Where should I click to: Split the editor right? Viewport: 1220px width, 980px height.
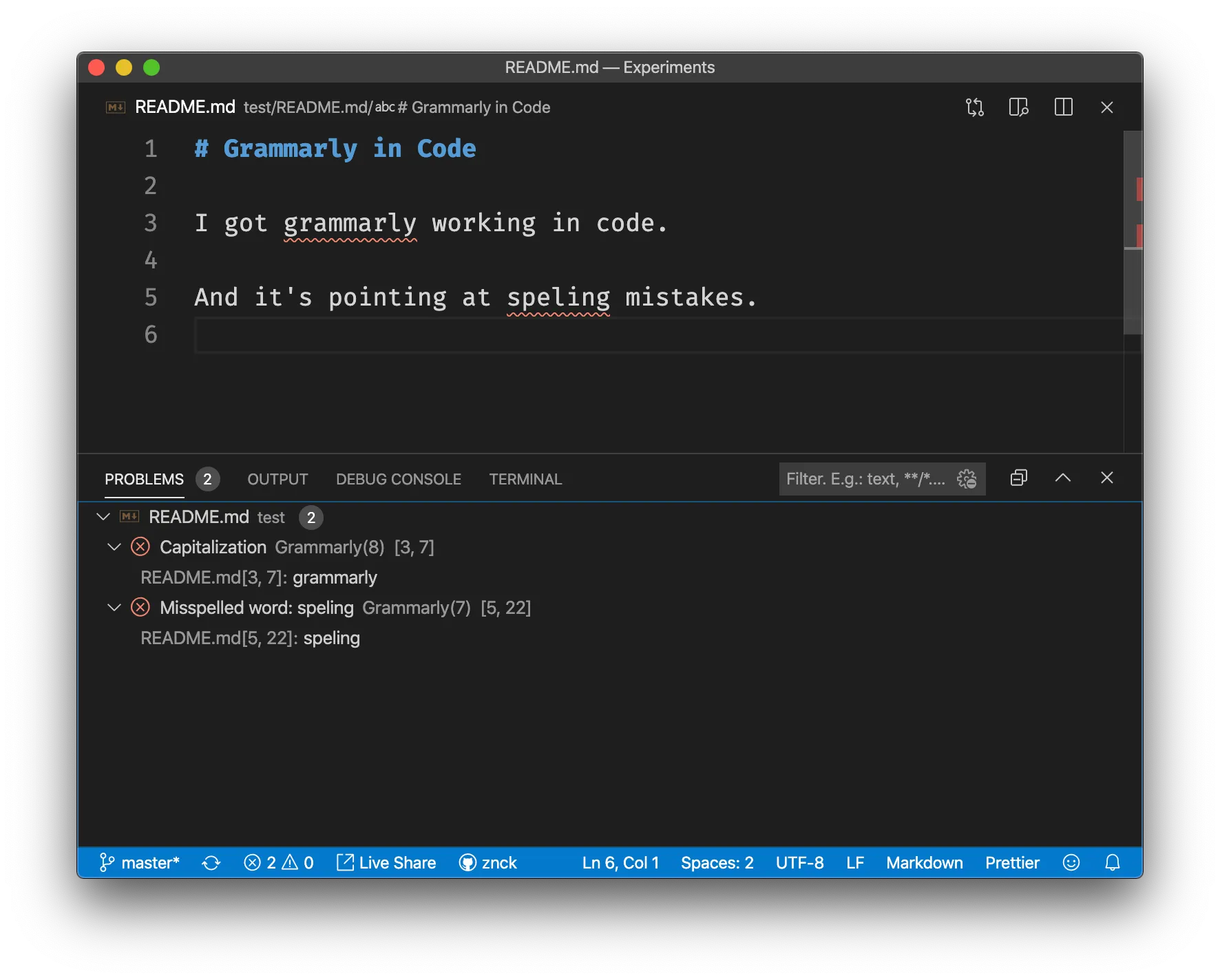point(1063,107)
